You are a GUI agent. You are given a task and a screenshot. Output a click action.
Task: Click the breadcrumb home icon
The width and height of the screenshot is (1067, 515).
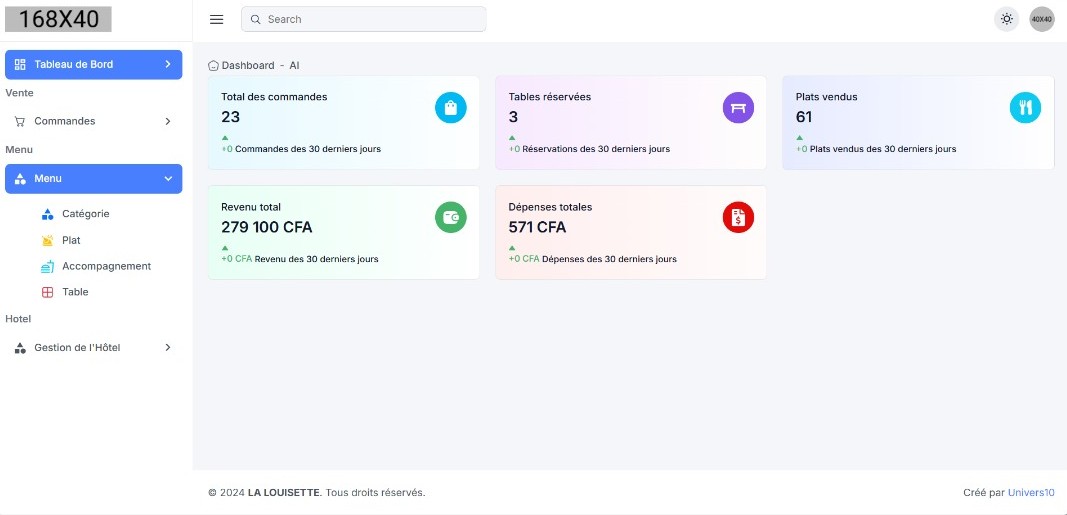point(213,66)
